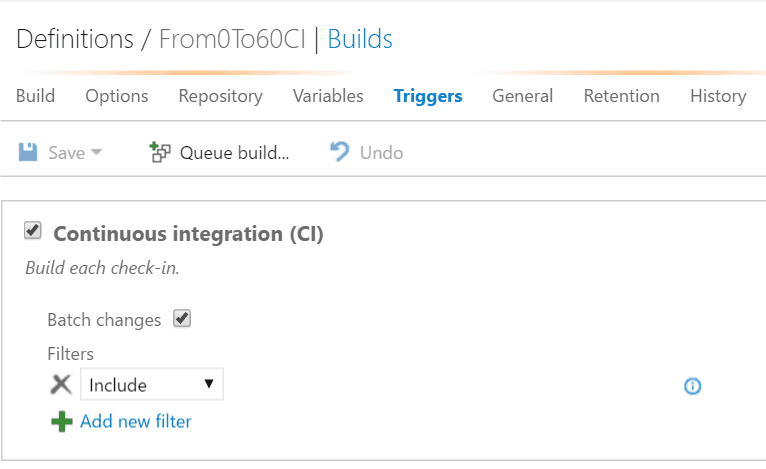This screenshot has width=766, height=469.
Task: Remove the Include filter with X icon
Action: coord(61,384)
